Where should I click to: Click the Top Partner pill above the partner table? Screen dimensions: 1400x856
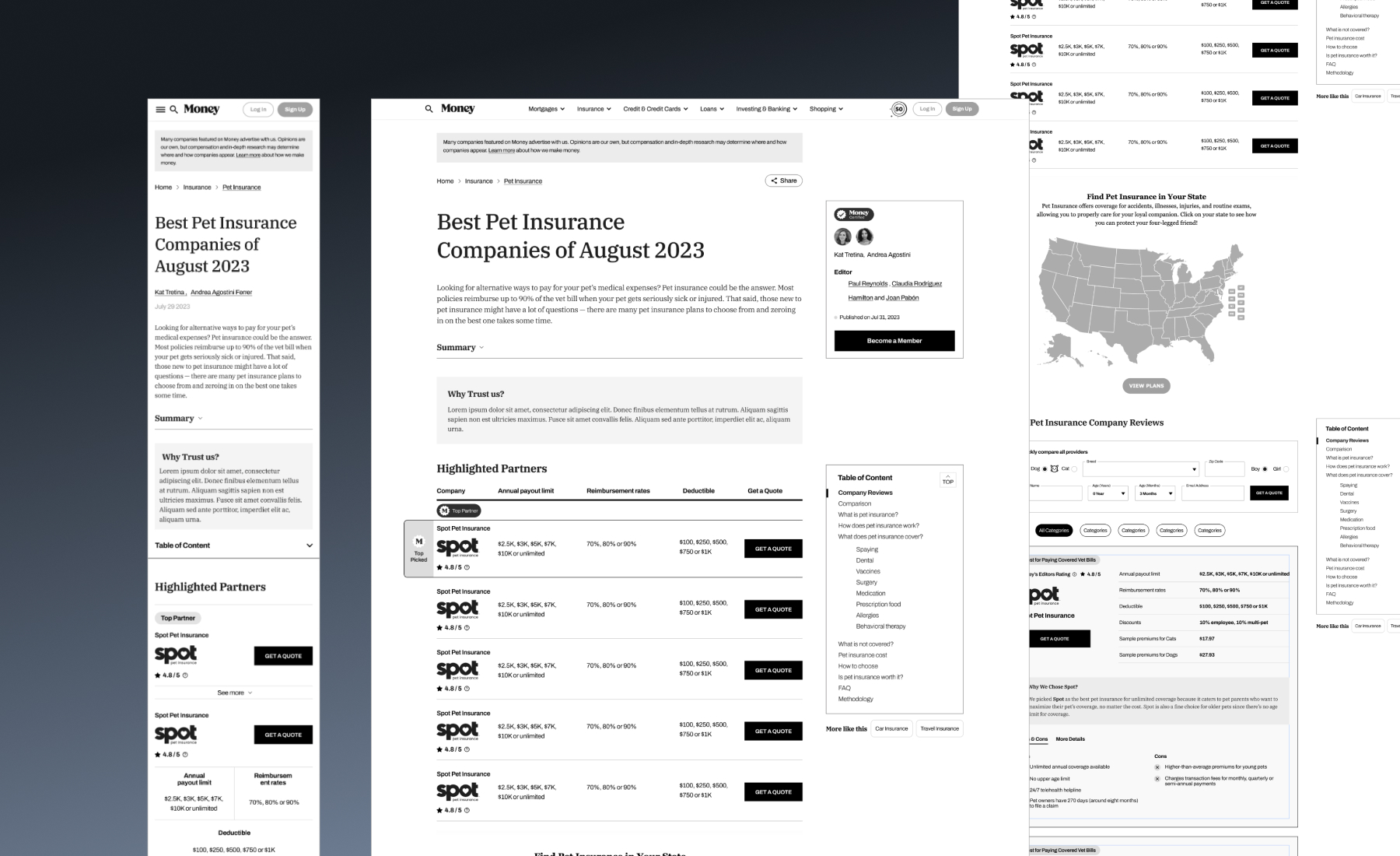point(459,510)
